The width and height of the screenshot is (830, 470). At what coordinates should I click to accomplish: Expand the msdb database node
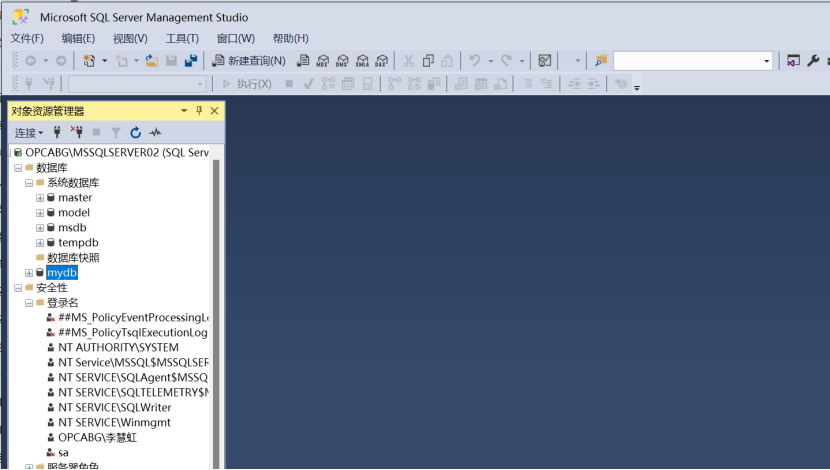(x=40, y=228)
